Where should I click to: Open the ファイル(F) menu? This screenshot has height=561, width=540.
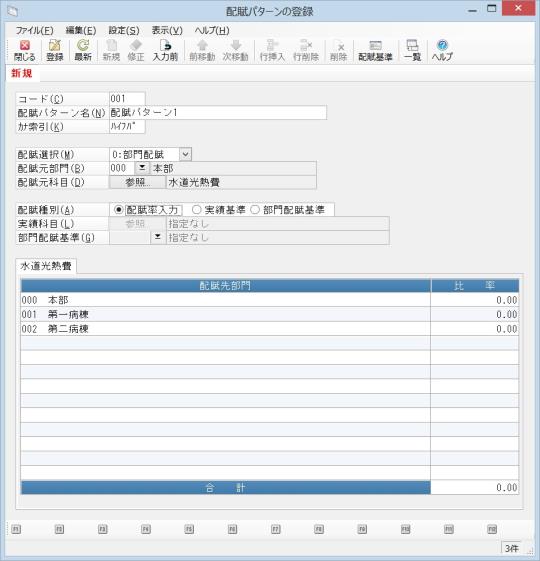click(x=34, y=30)
